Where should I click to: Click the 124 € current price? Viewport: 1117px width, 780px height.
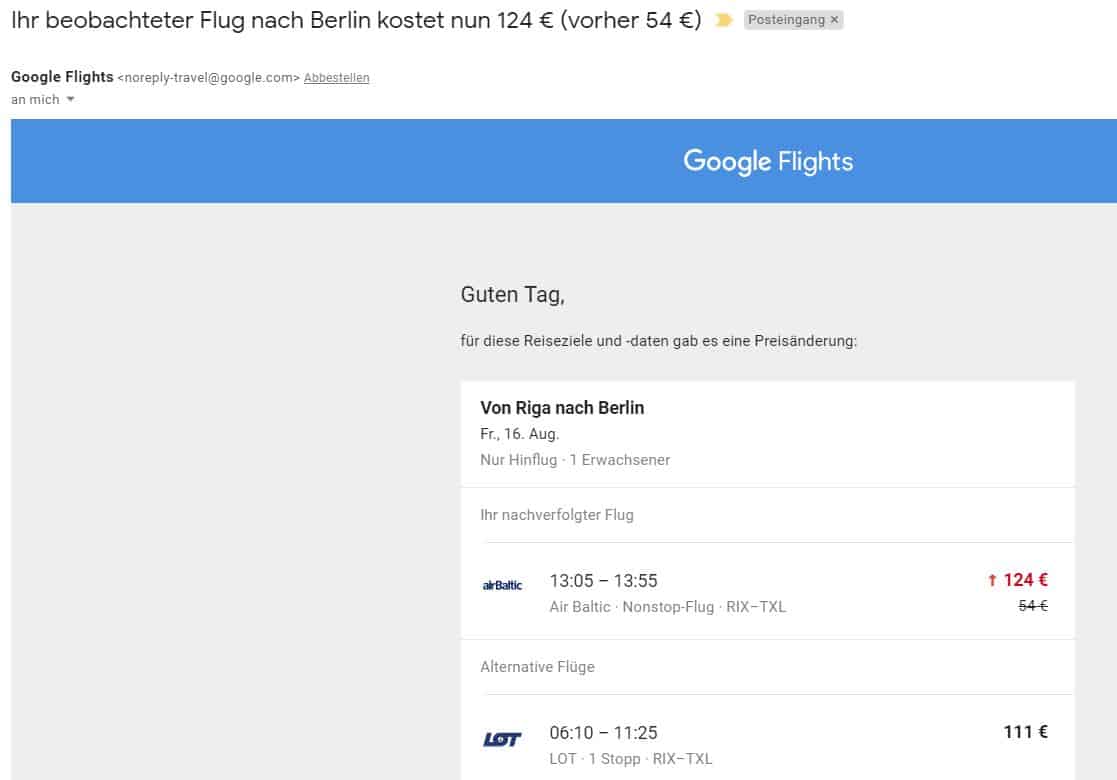point(1025,580)
